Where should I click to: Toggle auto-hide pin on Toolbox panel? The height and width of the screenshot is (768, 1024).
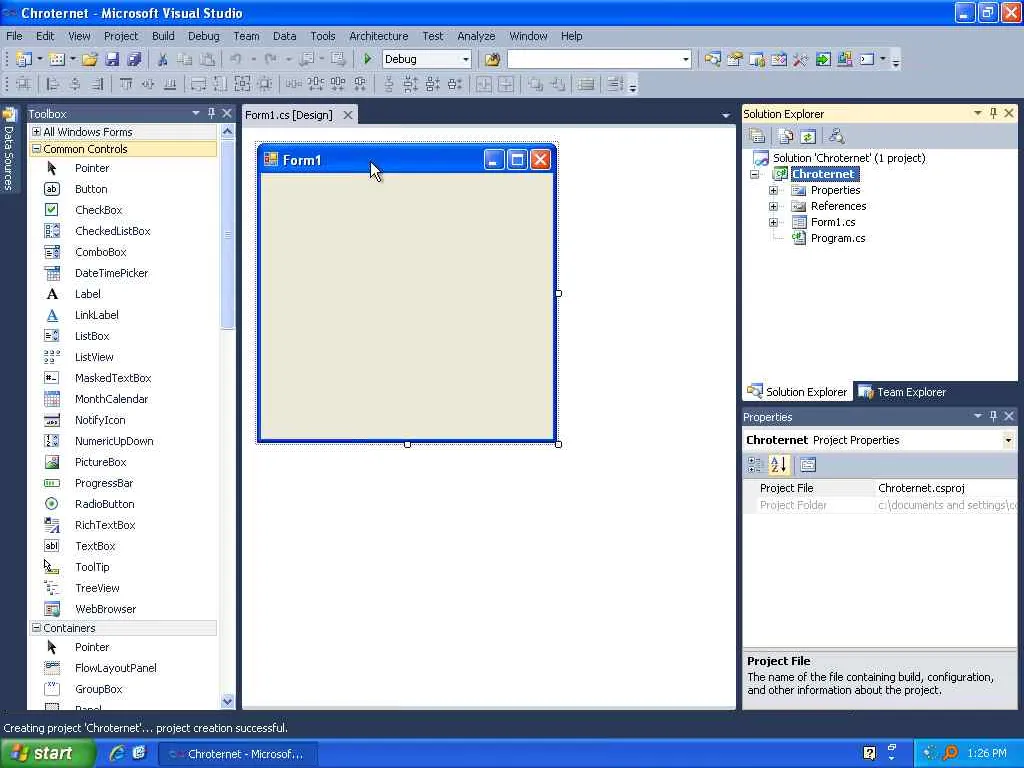click(x=211, y=114)
